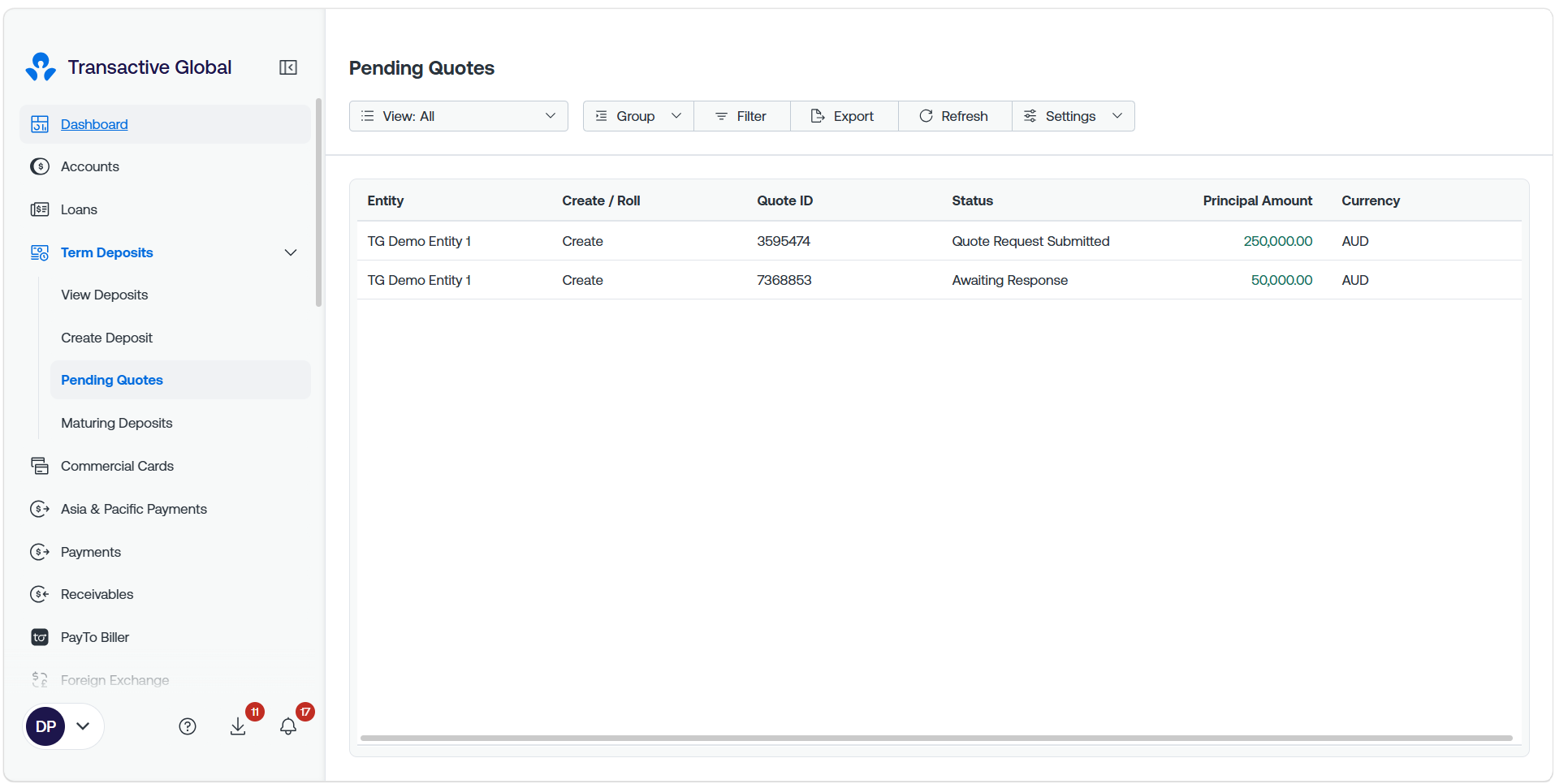
Task: Open downloads icon with 11 badge
Action: 238,726
